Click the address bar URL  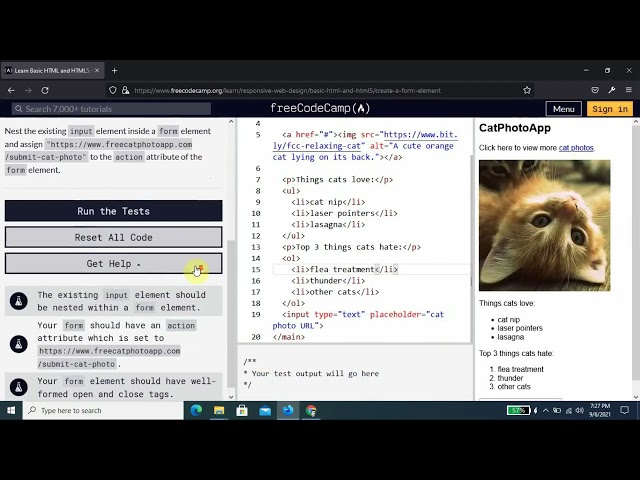click(287, 91)
